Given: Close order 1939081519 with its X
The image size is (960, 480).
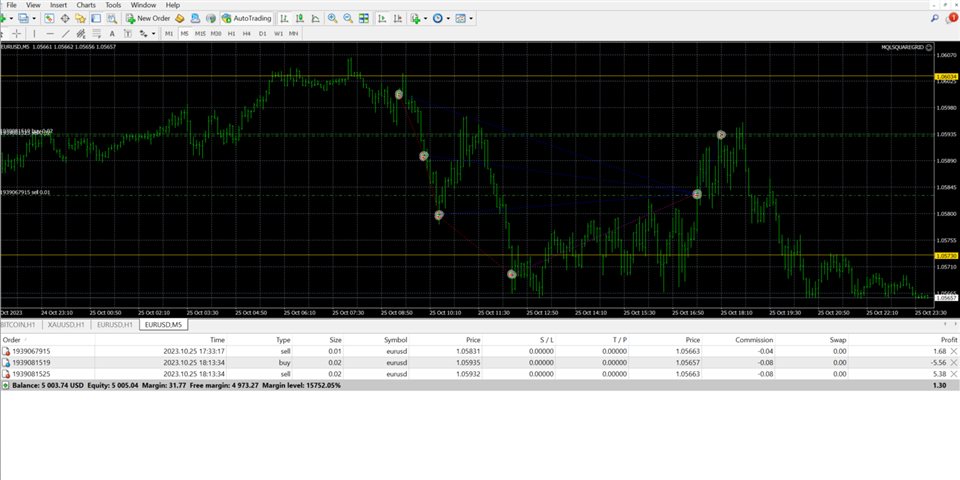Looking at the screenshot, I should pyautogui.click(x=953, y=362).
